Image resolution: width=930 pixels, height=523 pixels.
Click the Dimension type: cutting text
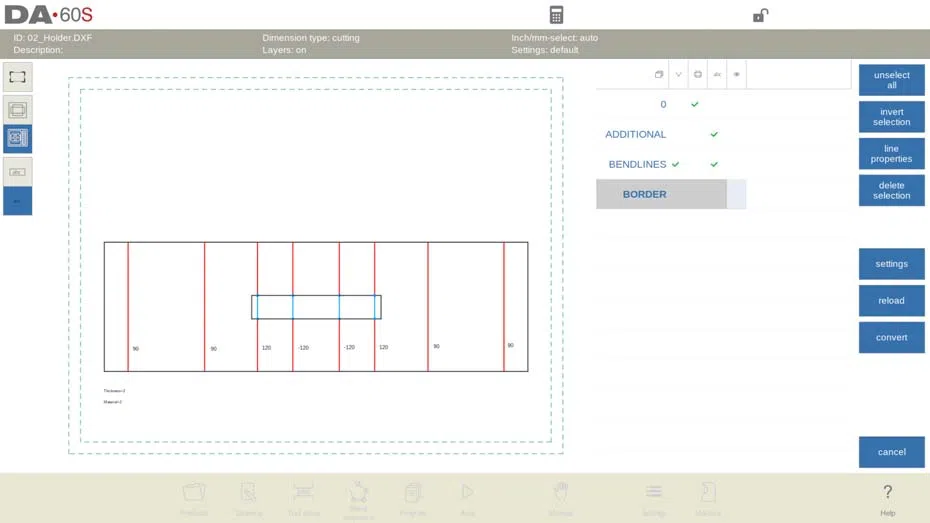click(x=311, y=37)
